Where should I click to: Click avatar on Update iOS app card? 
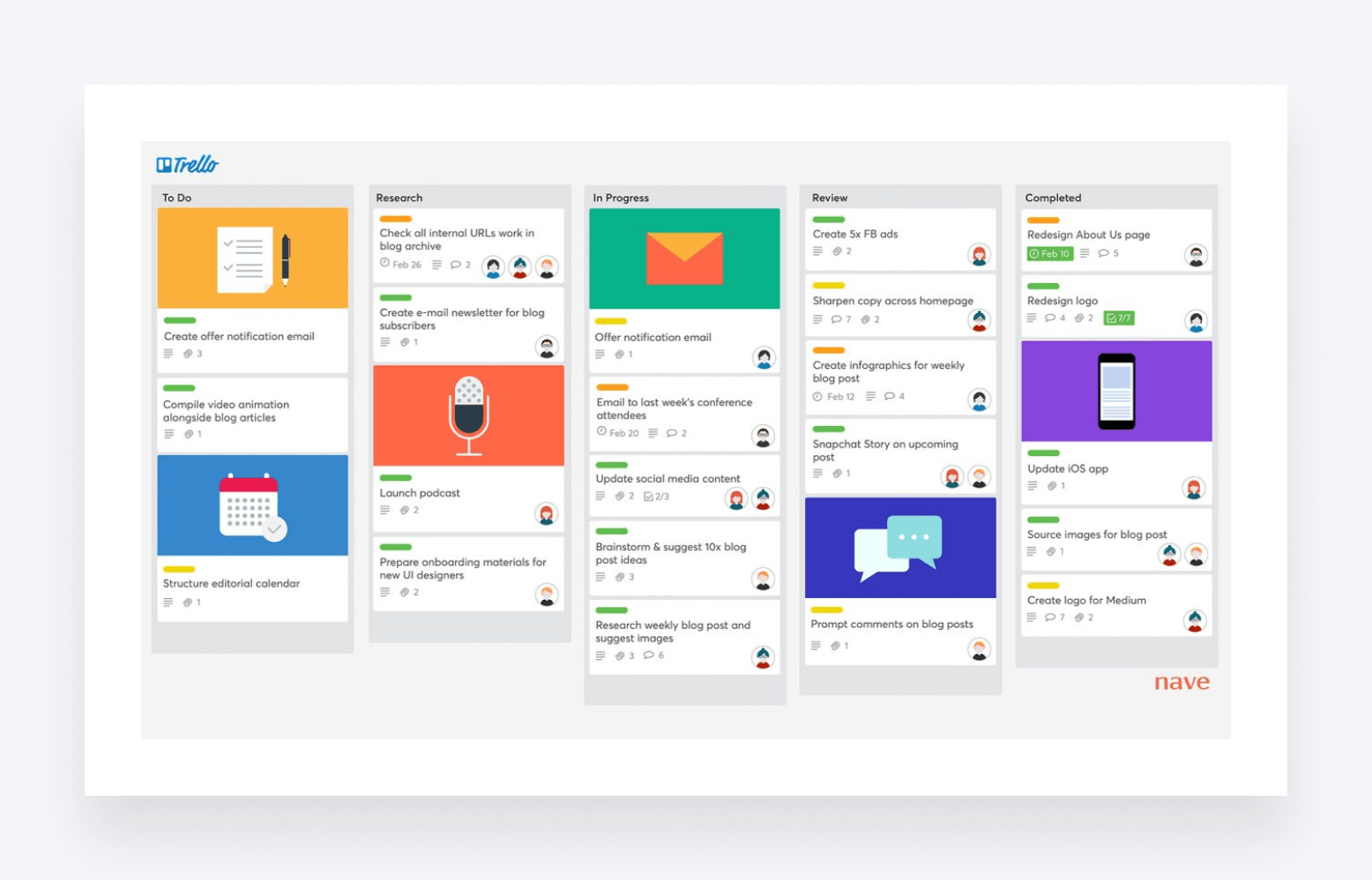pos(1194,488)
